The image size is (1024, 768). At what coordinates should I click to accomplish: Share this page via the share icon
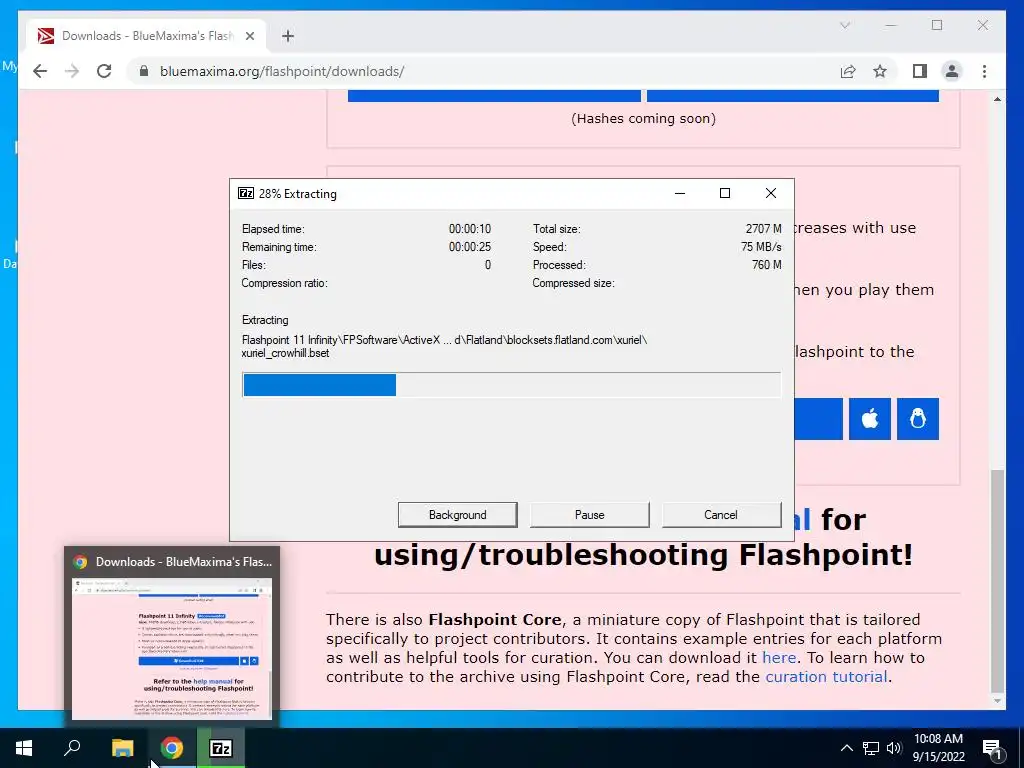[848, 71]
